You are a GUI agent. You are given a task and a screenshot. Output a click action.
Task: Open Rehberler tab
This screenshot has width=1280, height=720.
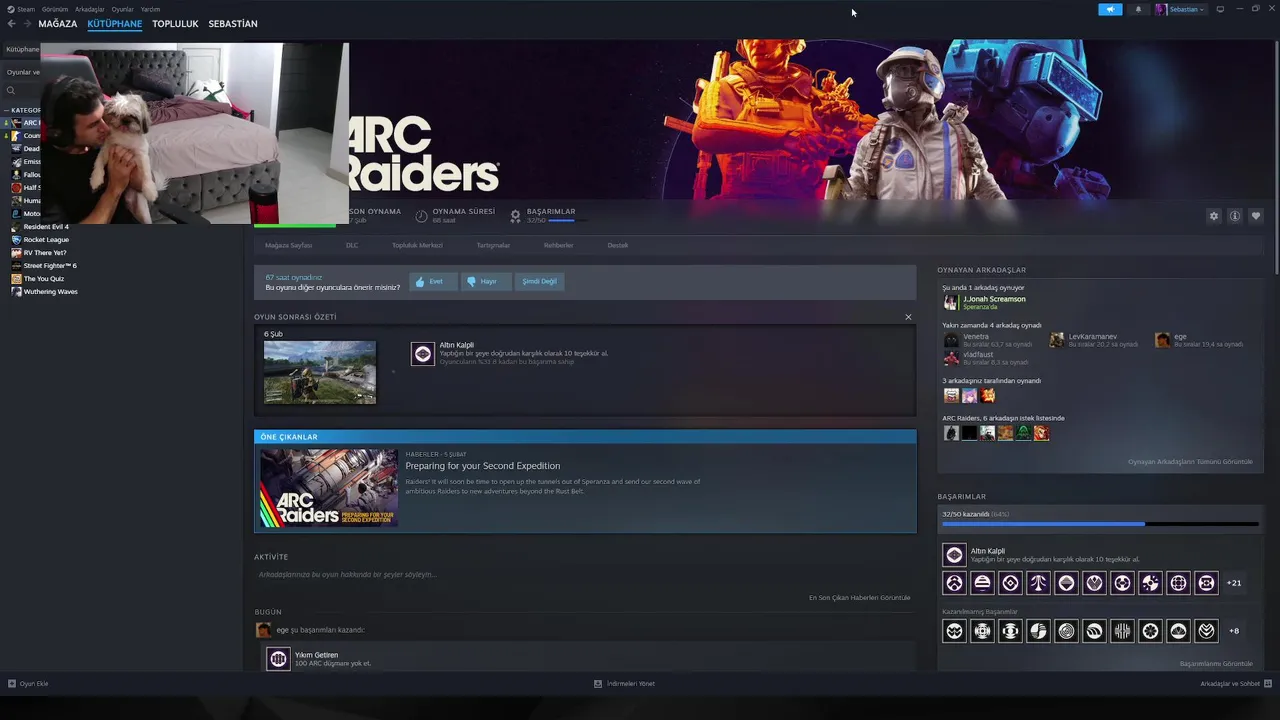[x=558, y=245]
